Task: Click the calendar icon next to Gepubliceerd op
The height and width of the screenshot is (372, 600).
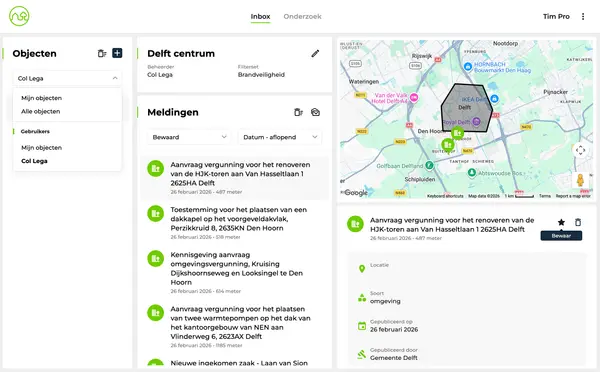Action: (x=362, y=326)
